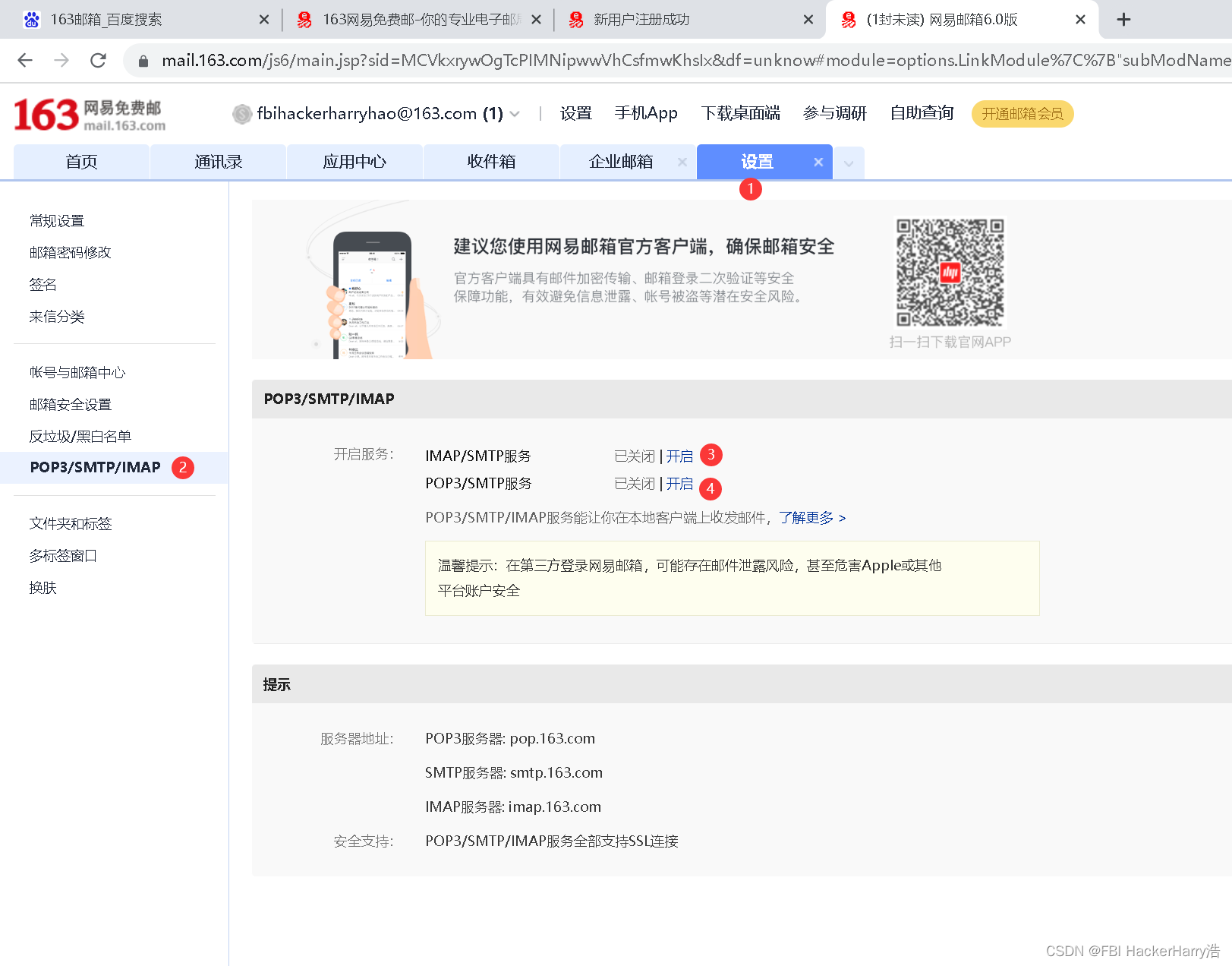Open 帐号与邮箱中心 in sidebar

pos(77,373)
